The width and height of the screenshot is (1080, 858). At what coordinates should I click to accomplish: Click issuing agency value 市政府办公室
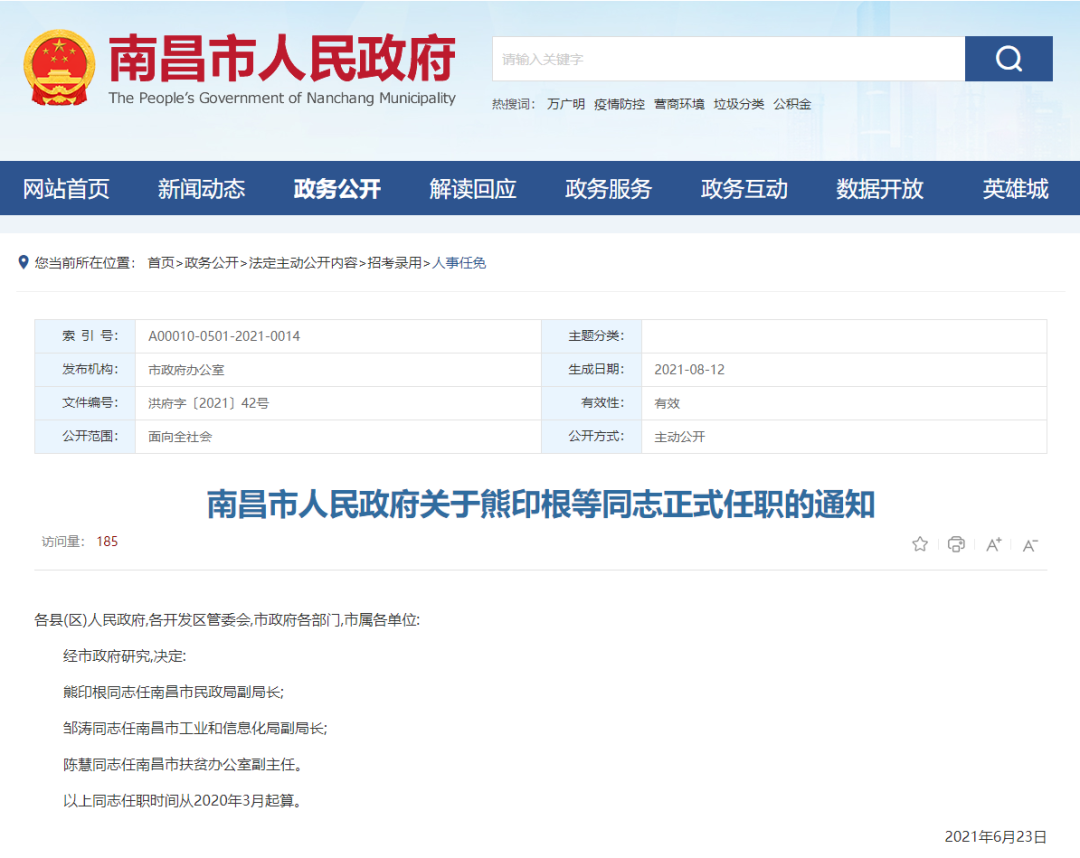coord(186,370)
